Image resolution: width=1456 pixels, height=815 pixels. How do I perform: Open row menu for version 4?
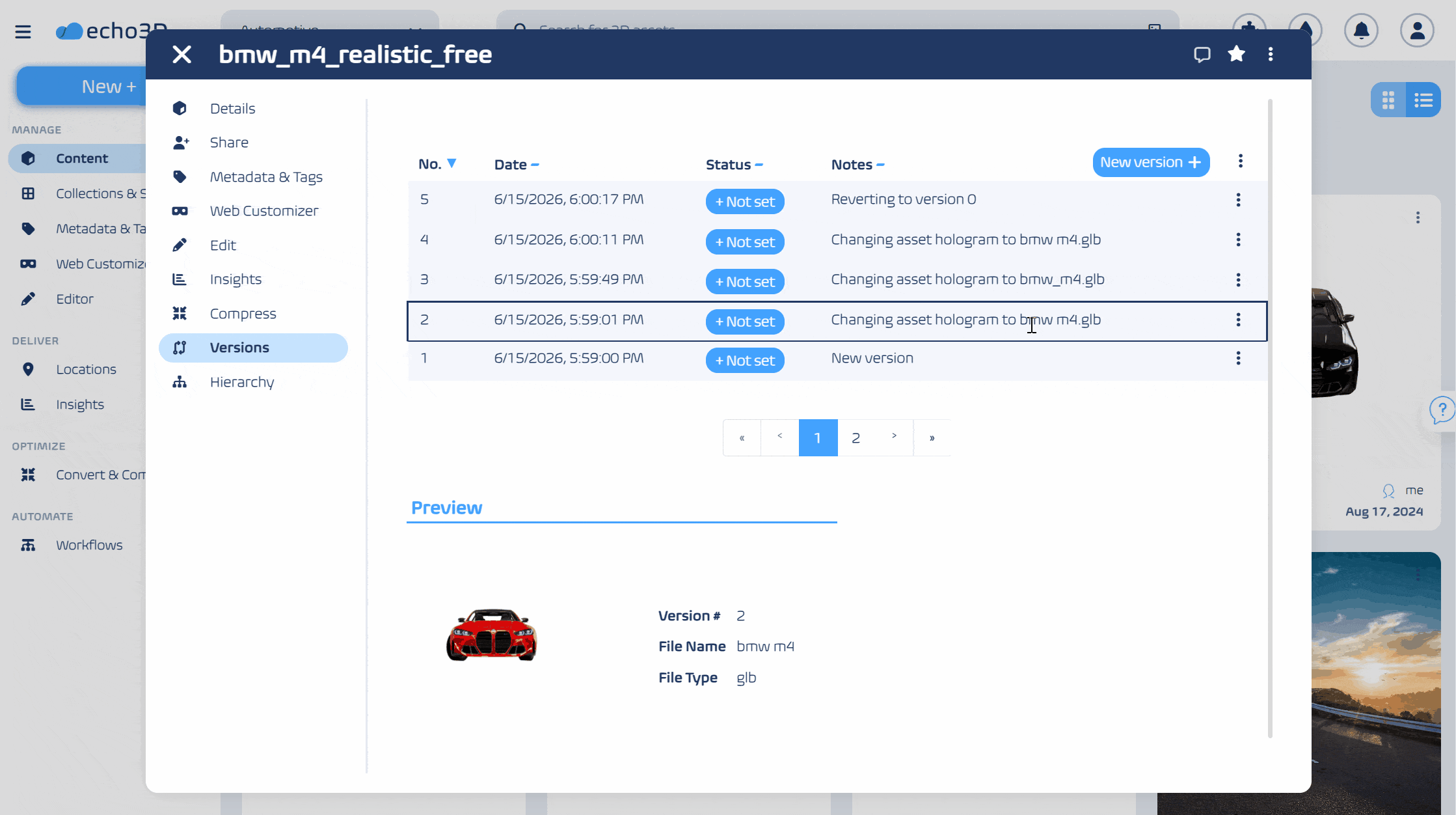[x=1238, y=240]
